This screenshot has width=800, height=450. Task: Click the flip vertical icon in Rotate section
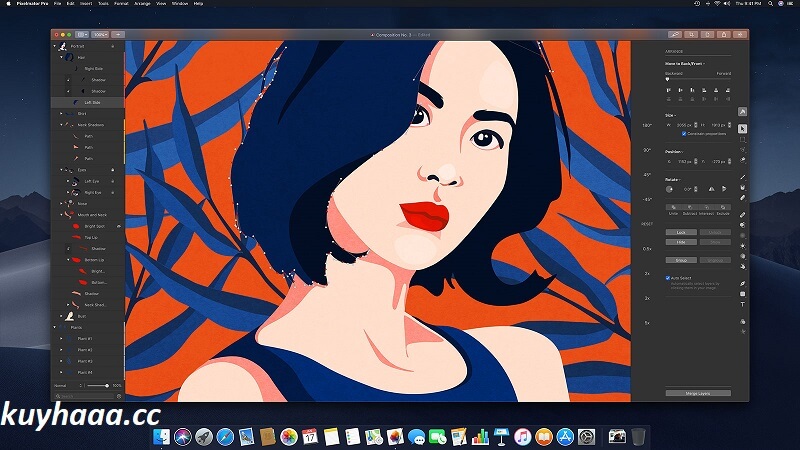[x=724, y=189]
